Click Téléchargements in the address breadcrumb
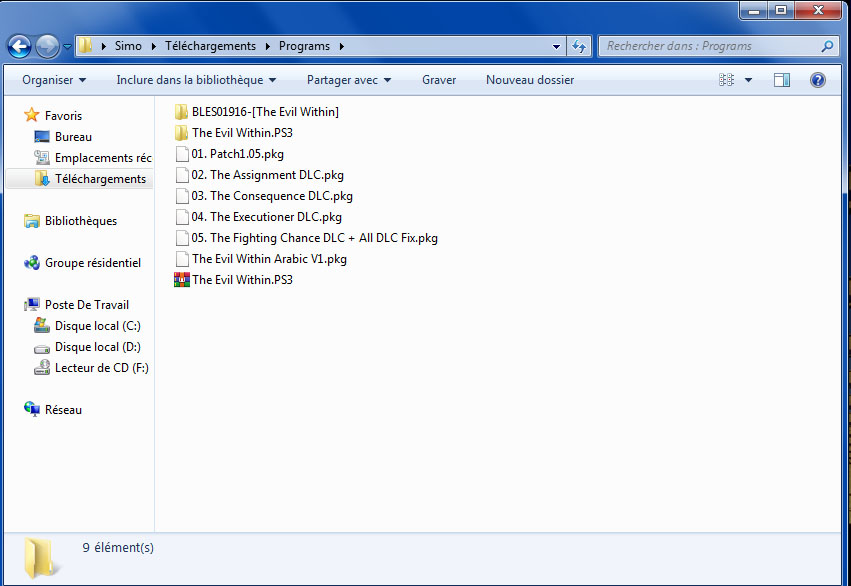The image size is (851, 586). click(x=210, y=46)
